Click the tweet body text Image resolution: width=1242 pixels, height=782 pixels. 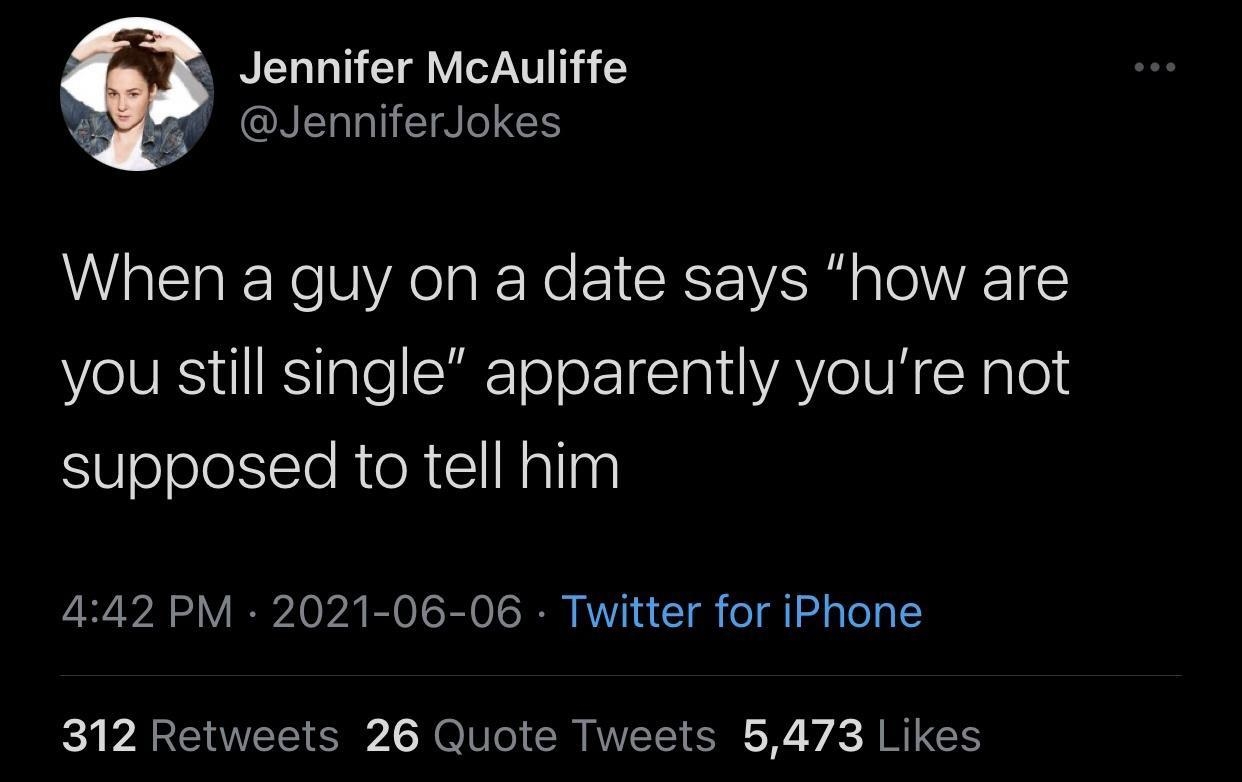click(x=567, y=371)
